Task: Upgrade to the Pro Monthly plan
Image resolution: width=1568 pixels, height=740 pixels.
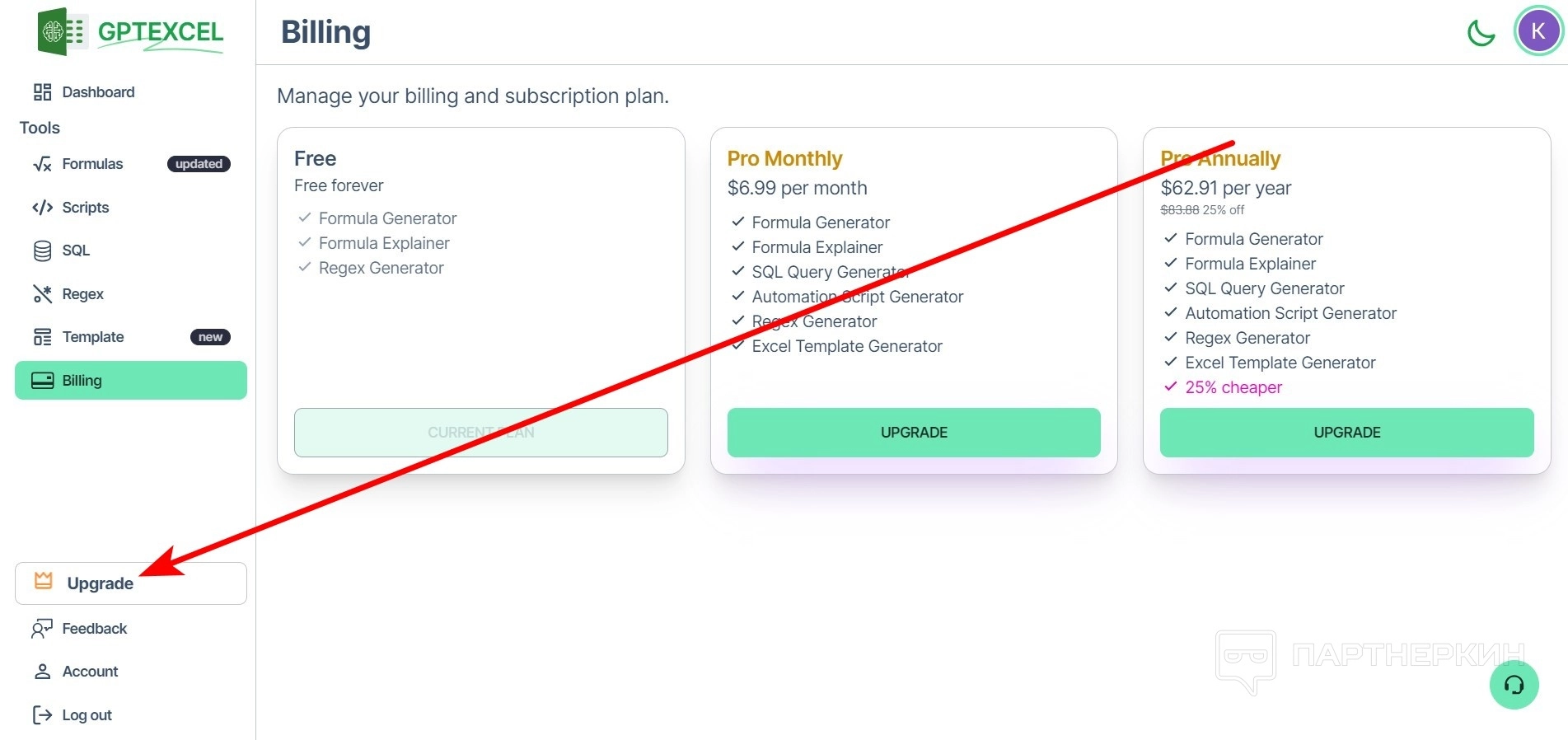Action: (x=914, y=433)
